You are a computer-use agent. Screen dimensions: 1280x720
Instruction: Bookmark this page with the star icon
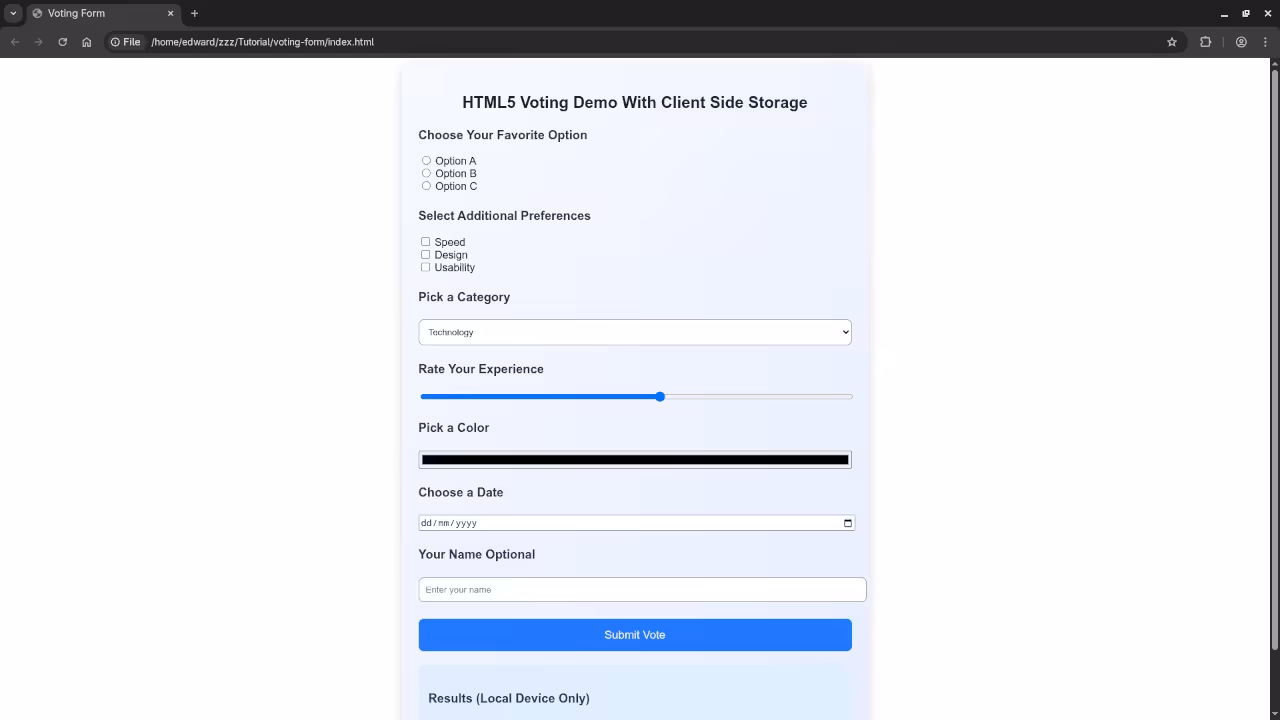(1172, 42)
